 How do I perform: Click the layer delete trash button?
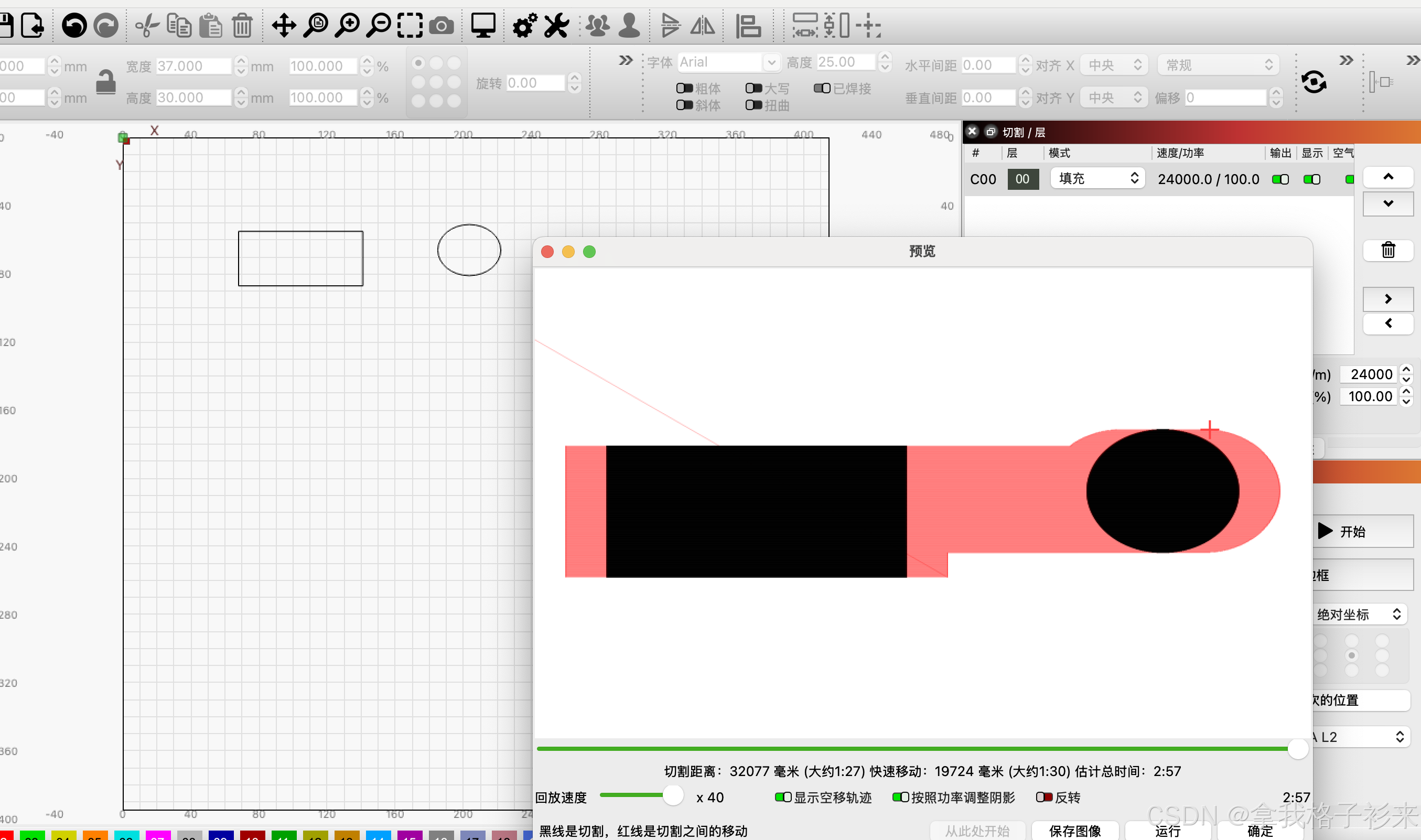pos(1387,250)
